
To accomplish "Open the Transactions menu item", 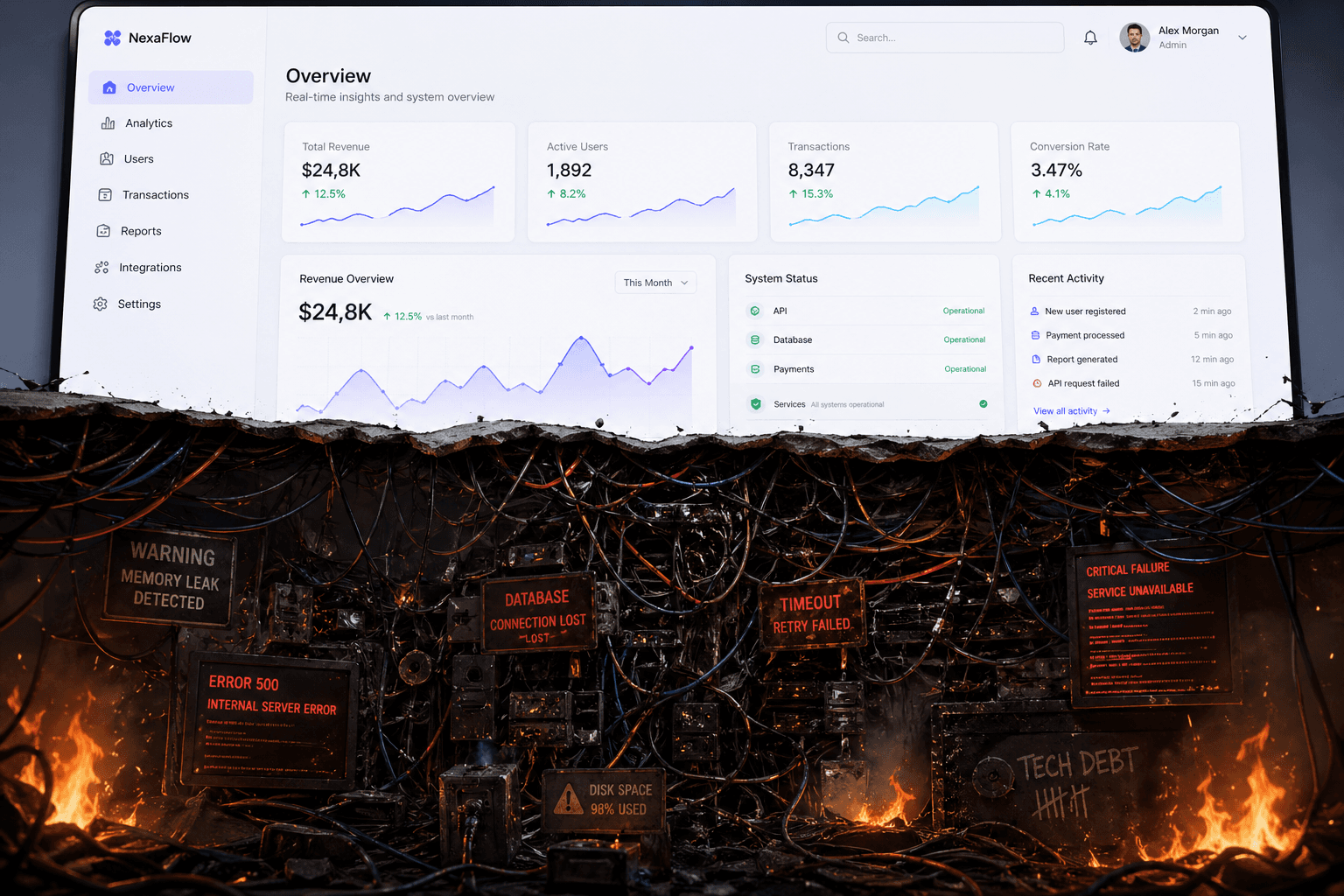I will click(155, 195).
